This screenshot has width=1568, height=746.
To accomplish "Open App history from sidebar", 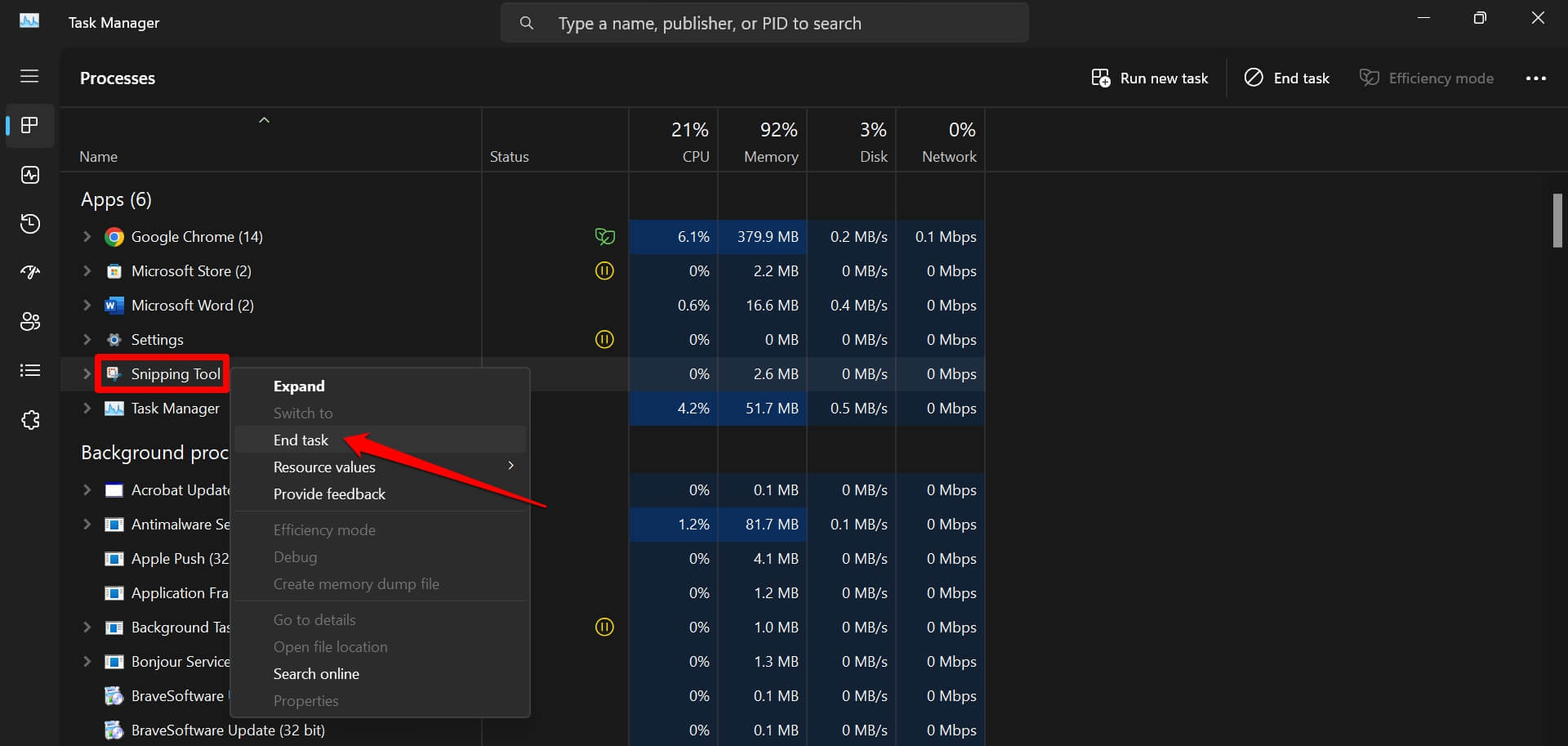I will pos(30,224).
